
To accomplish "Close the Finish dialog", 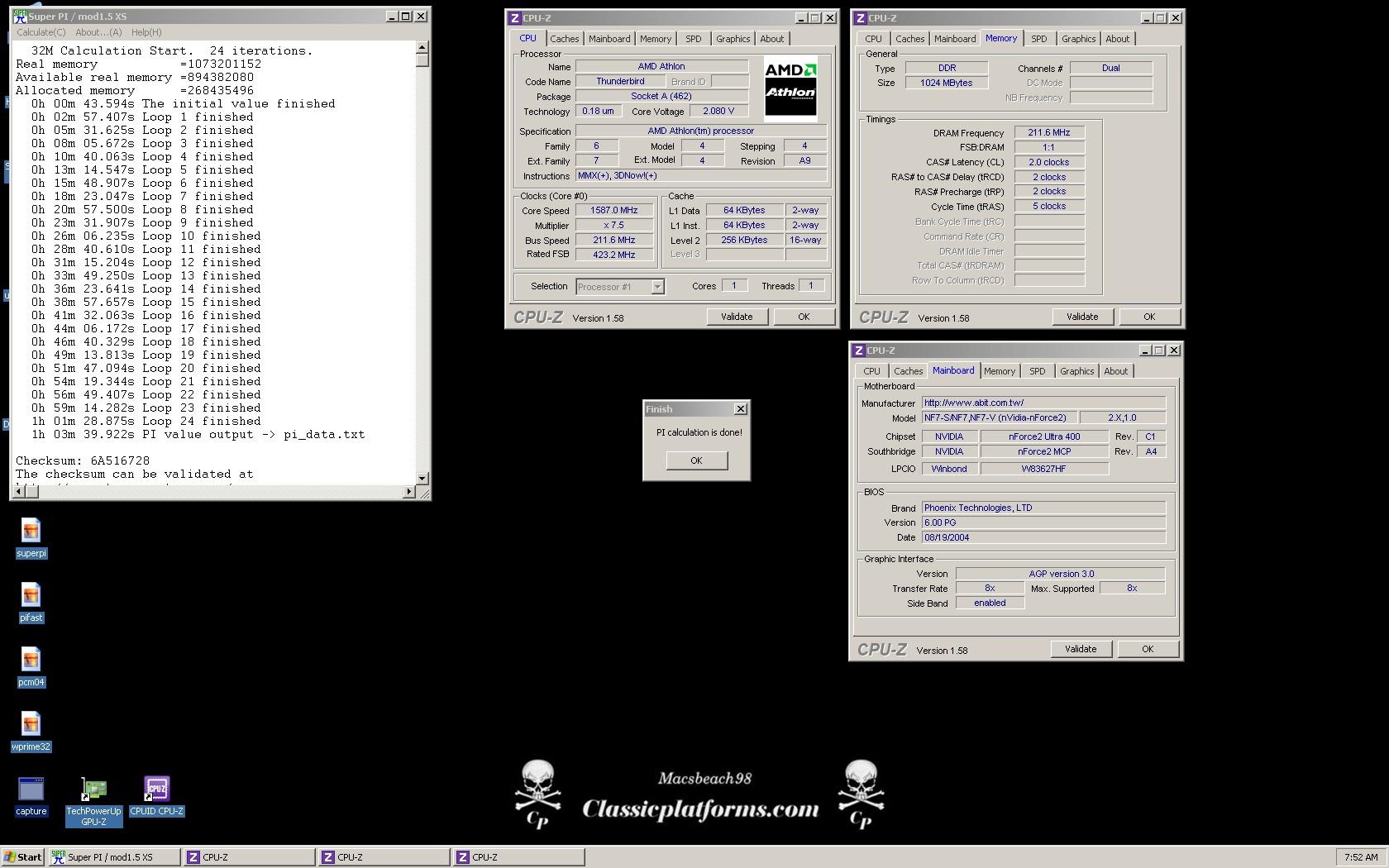I will (741, 409).
